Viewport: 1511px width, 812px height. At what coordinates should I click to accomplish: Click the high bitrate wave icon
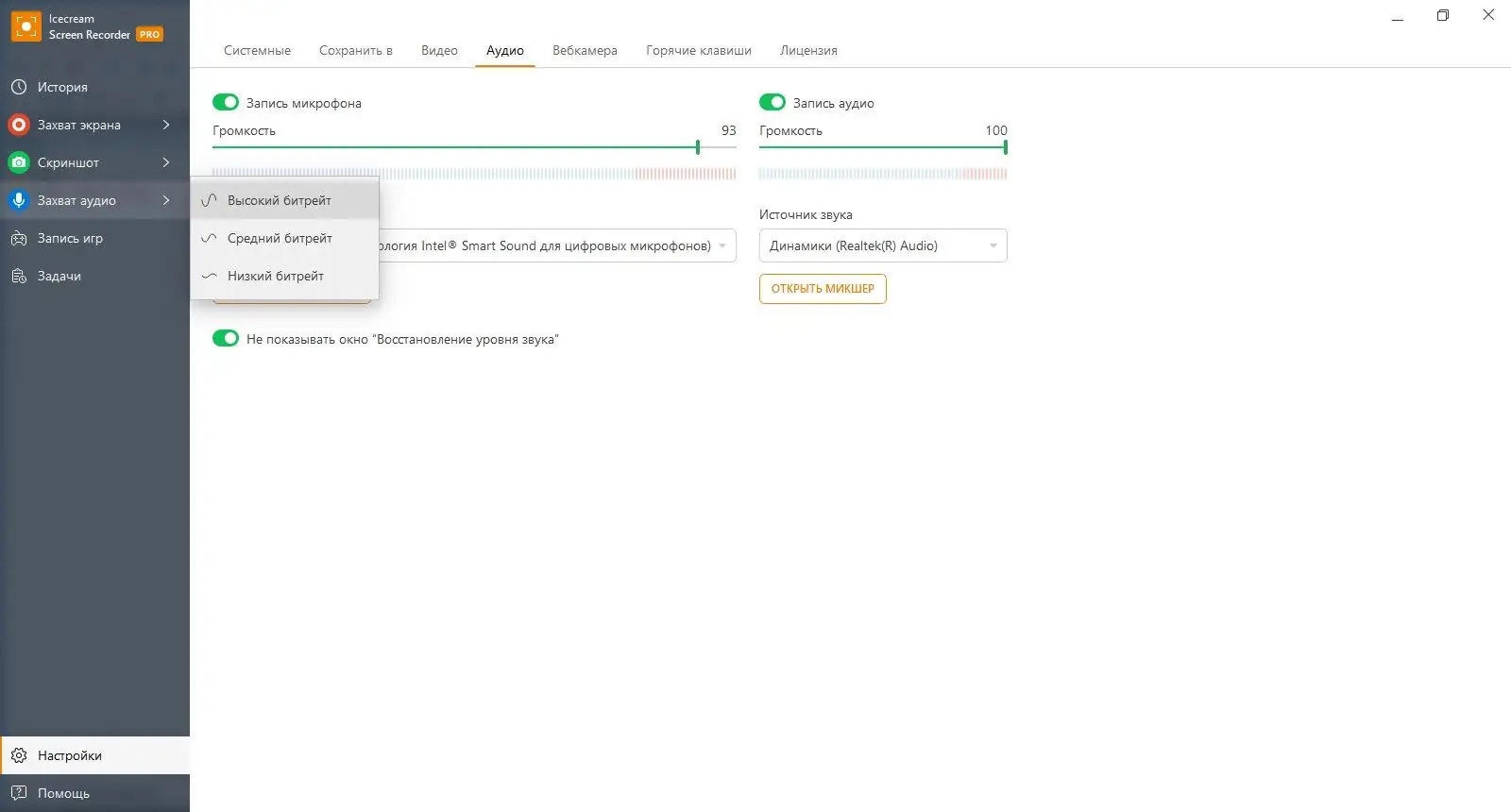pyautogui.click(x=209, y=200)
